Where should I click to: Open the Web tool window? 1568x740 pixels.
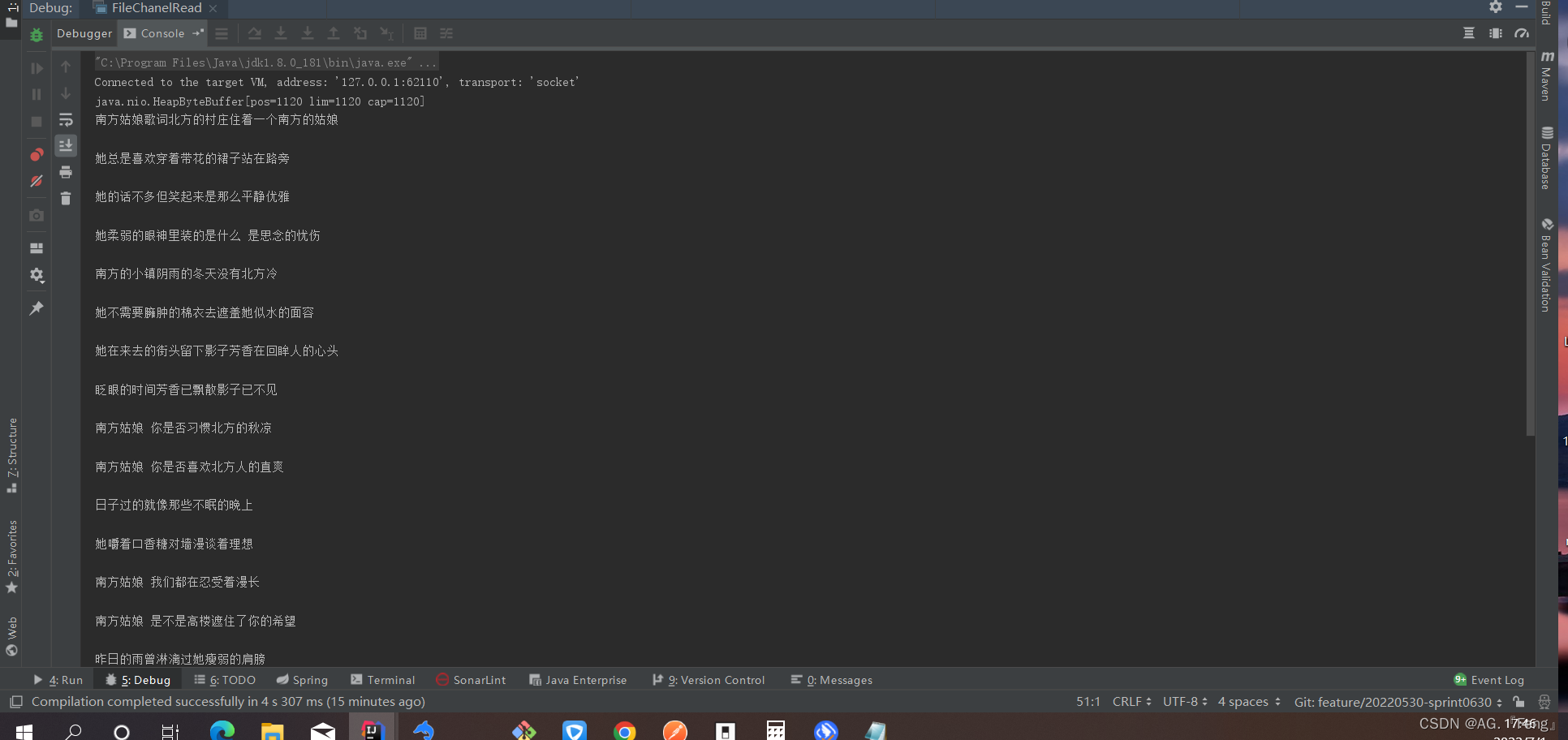point(12,636)
